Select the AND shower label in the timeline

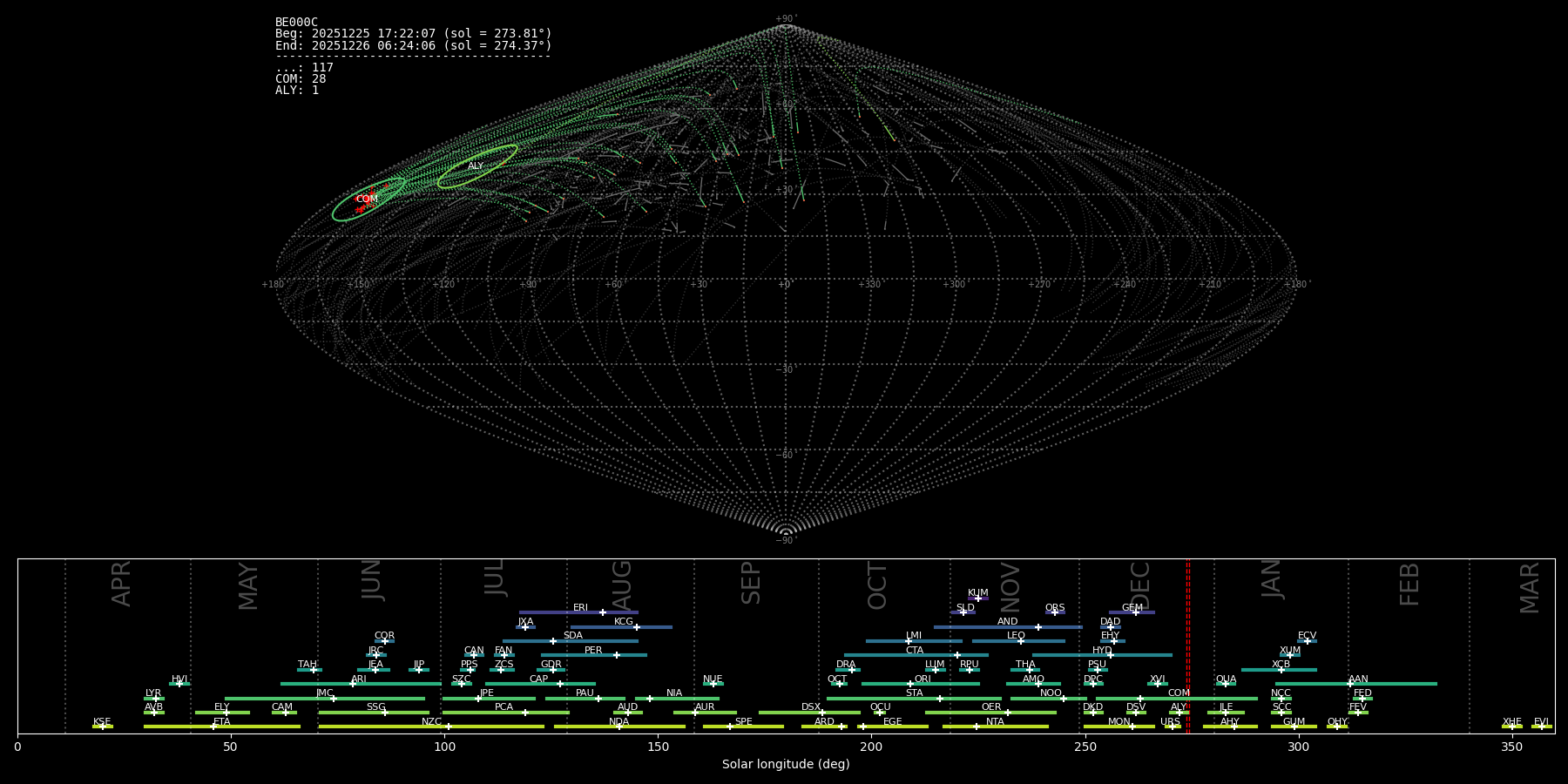(1008, 622)
